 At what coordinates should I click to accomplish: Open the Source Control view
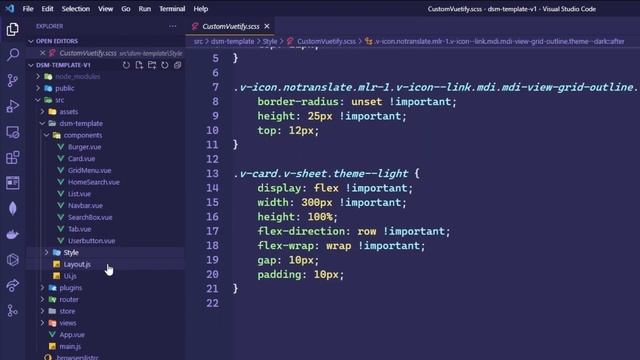[x=13, y=80]
